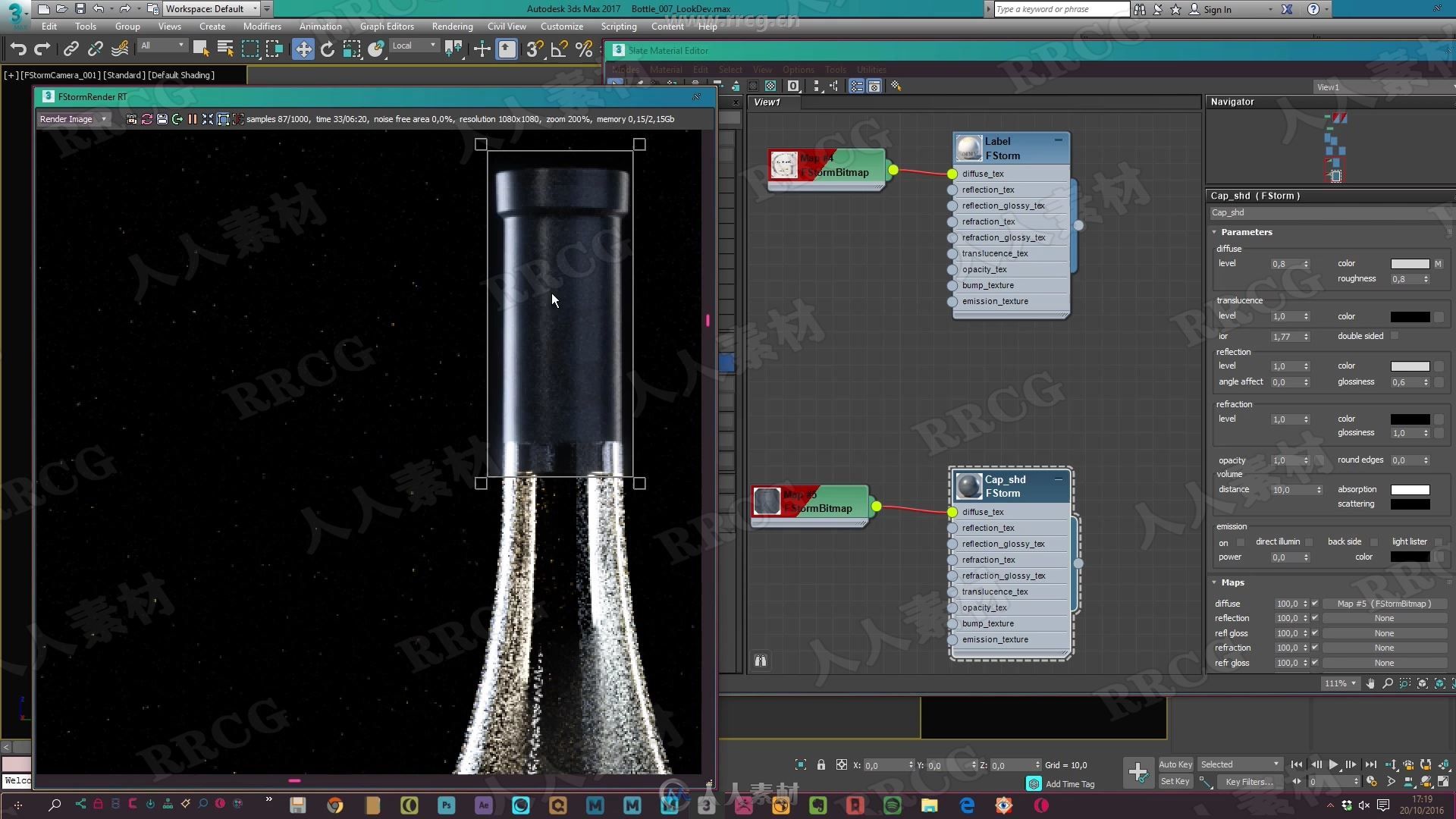Activate Select and Move tool
1456x819 pixels.
[x=303, y=50]
